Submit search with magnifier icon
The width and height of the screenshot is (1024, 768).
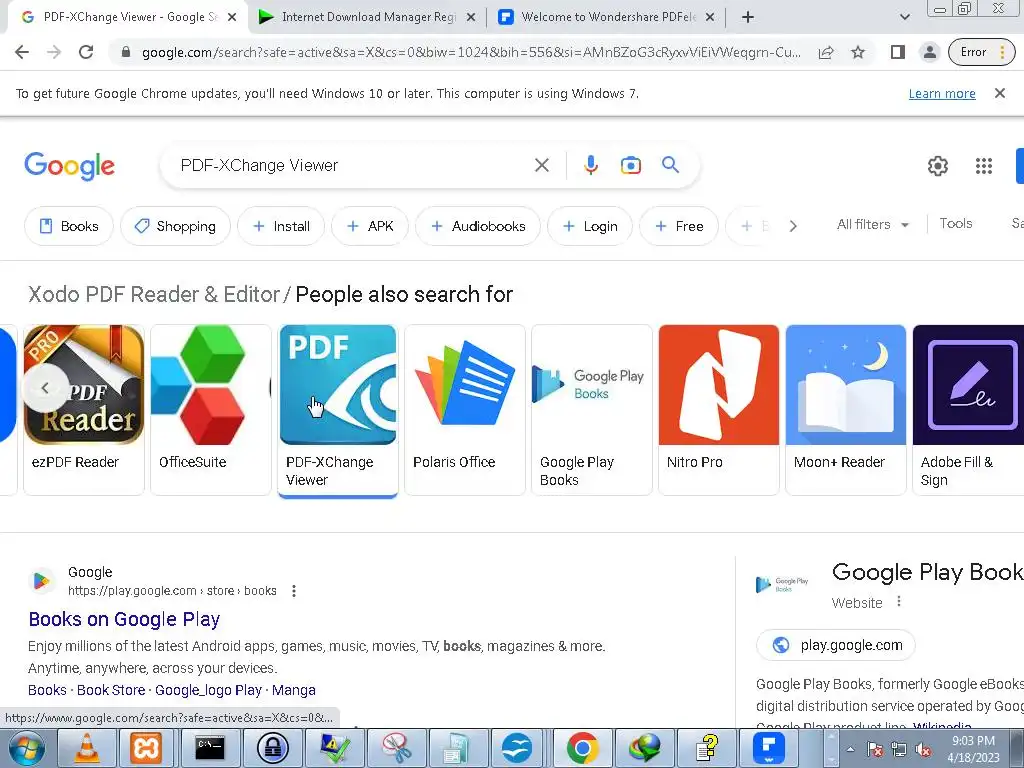point(671,165)
